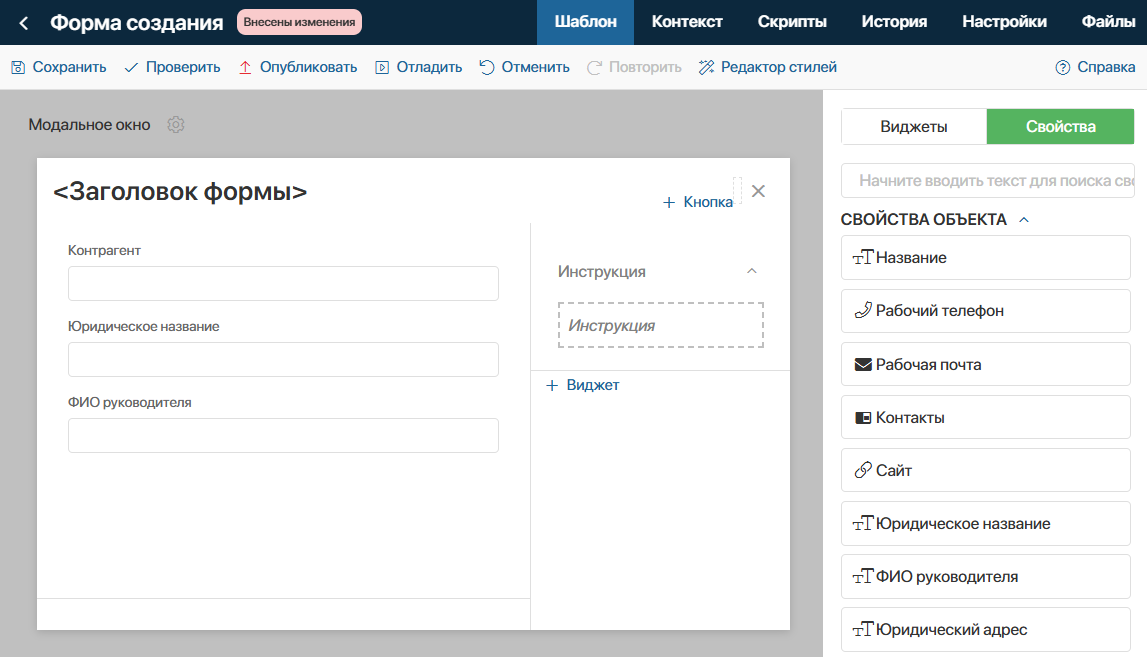Open the Файлы tab
The image size is (1147, 657).
[1108, 23]
